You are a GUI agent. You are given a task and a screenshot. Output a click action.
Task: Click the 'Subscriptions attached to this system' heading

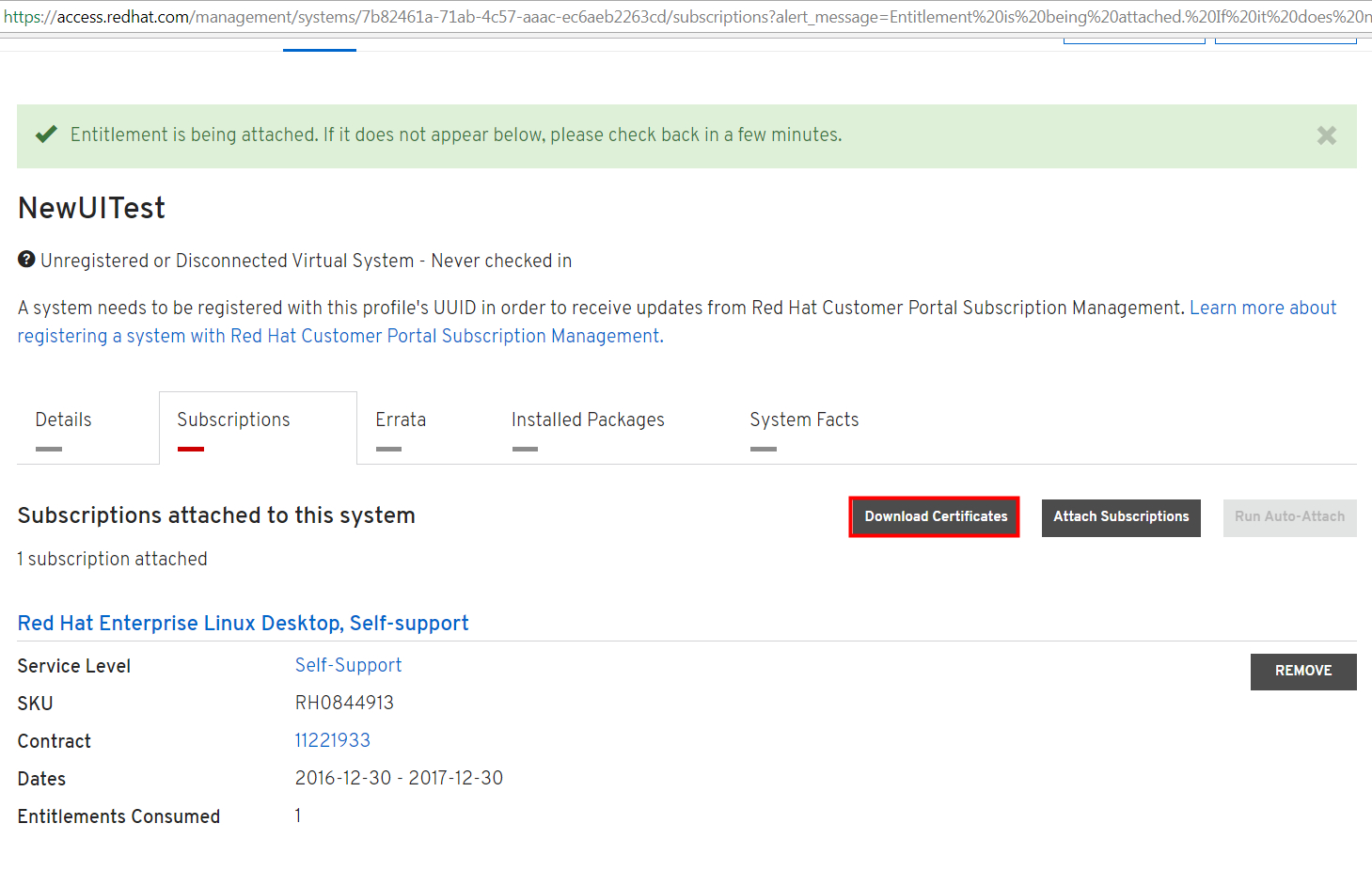(216, 515)
